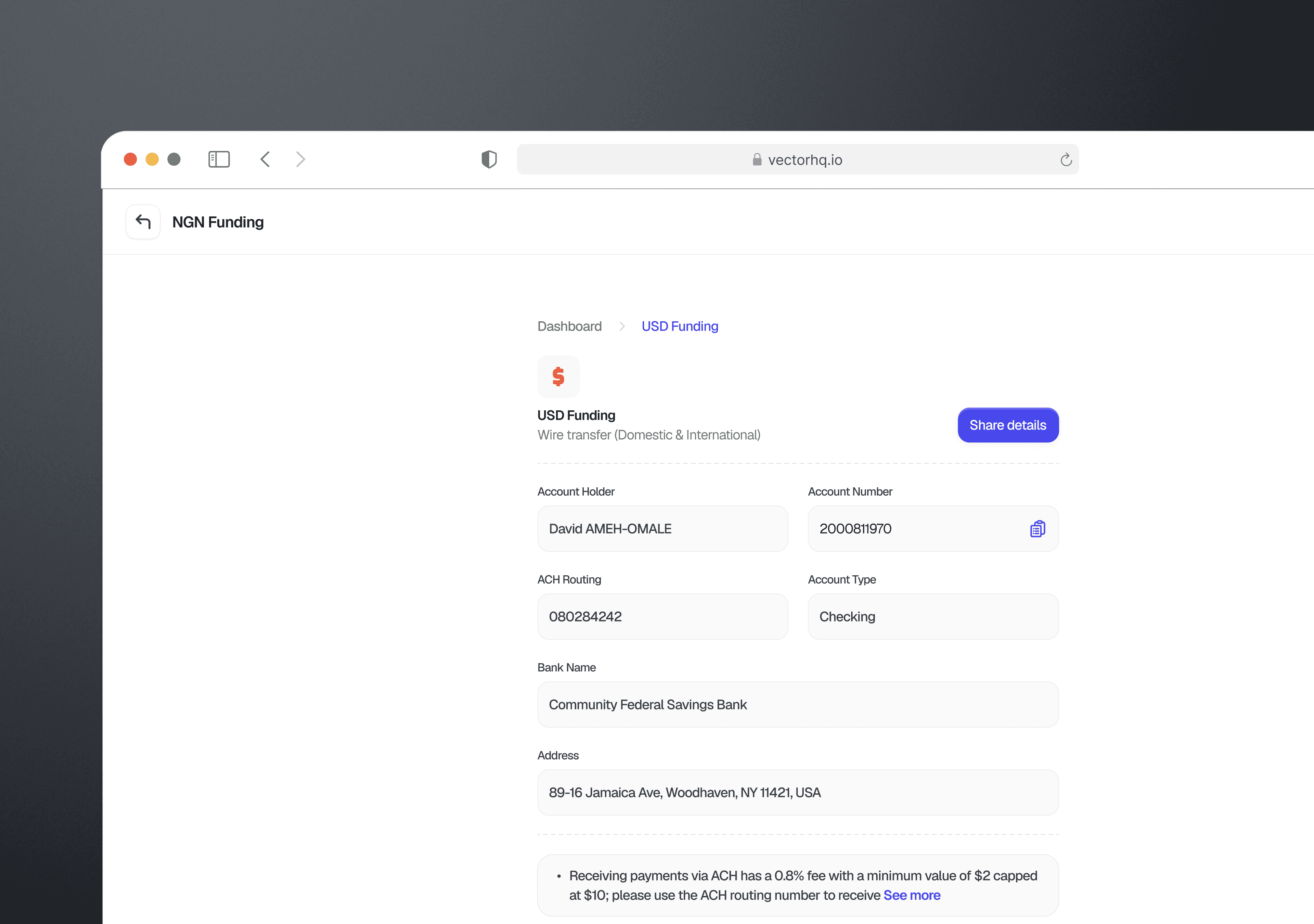Click the Account Holder name field
Viewport: 1314px width, 924px height.
pos(662,528)
